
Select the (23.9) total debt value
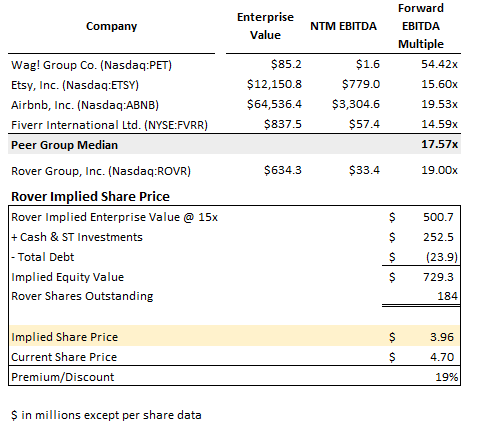(x=442, y=257)
